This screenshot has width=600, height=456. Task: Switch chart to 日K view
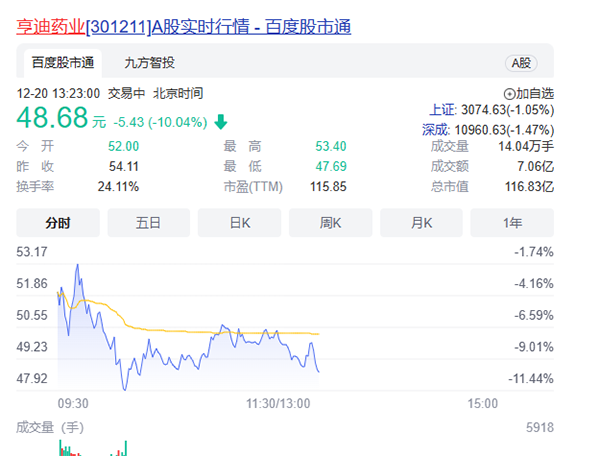240,222
